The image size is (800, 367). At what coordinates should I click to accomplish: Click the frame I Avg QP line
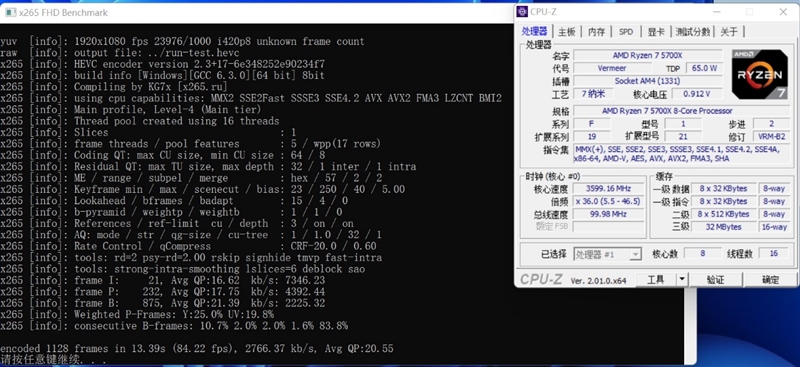(x=162, y=280)
